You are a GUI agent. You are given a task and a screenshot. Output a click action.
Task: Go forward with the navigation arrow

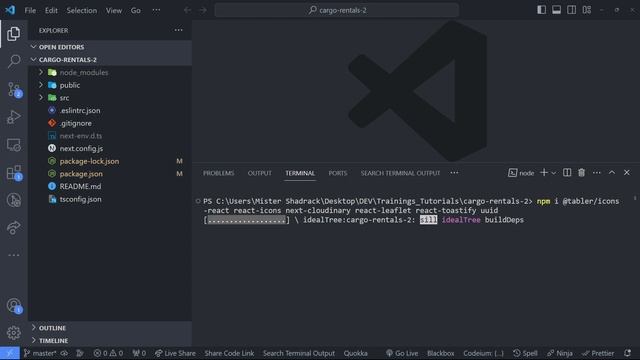(203, 10)
